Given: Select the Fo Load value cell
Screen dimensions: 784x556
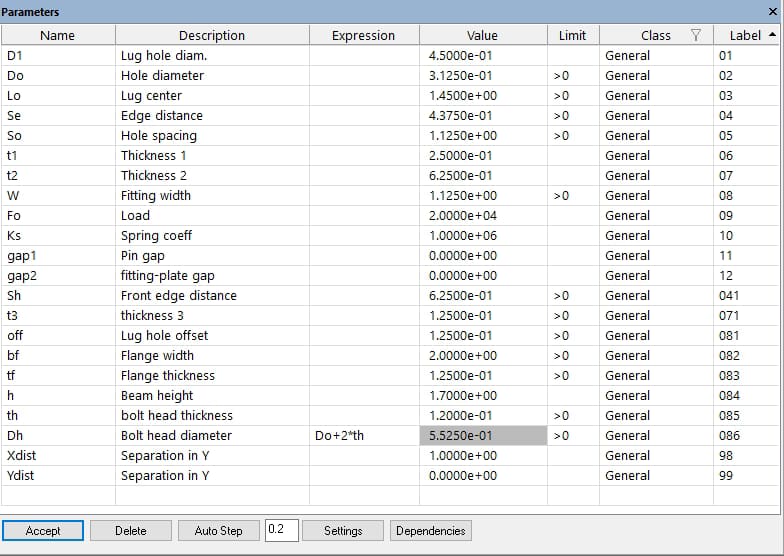Looking at the screenshot, I should click(482, 216).
